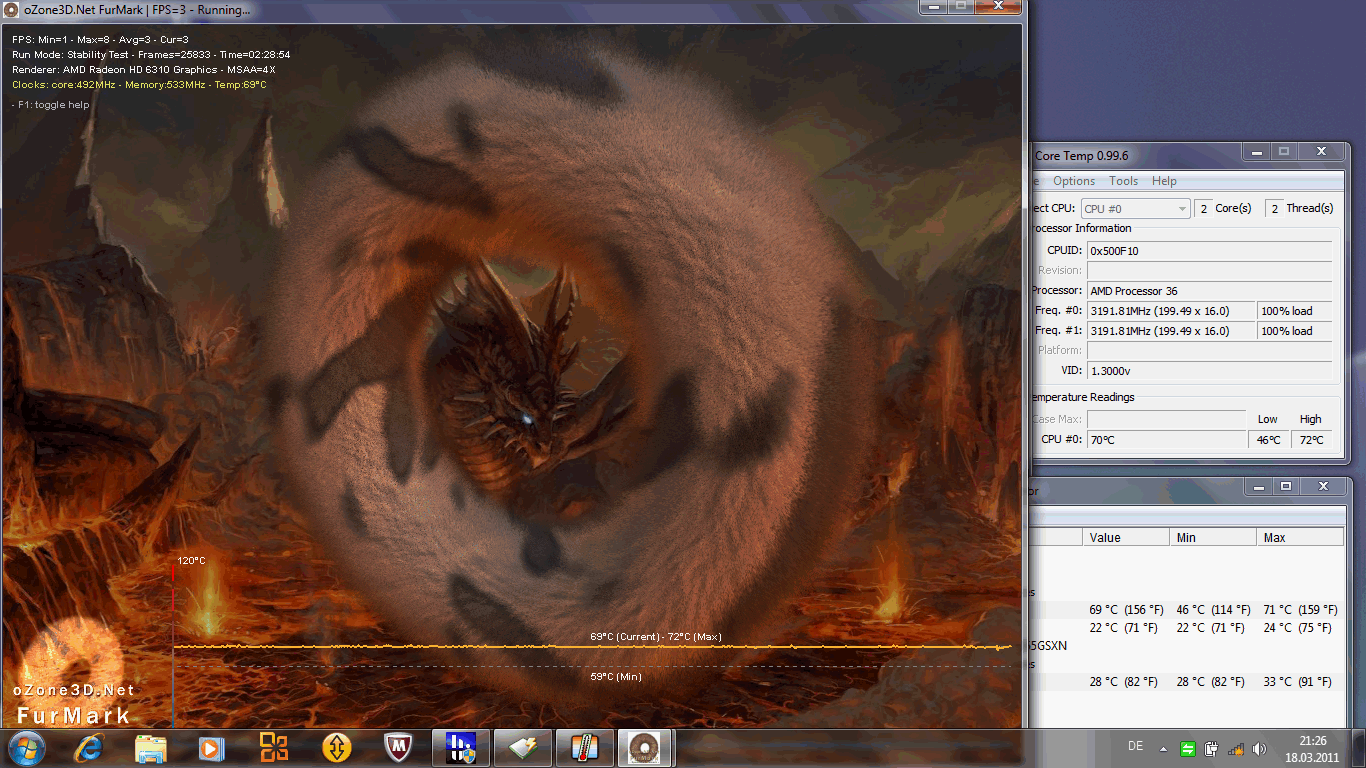
Task: Switch to the blue bars monitor taskbar app
Action: point(461,748)
